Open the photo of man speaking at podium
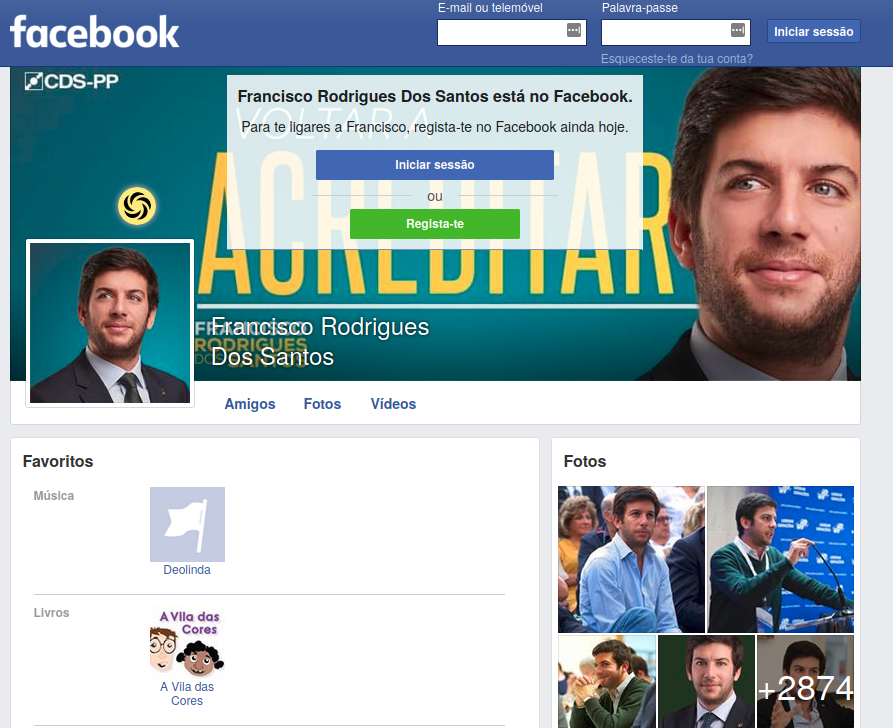The width and height of the screenshot is (893, 728). pos(780,559)
